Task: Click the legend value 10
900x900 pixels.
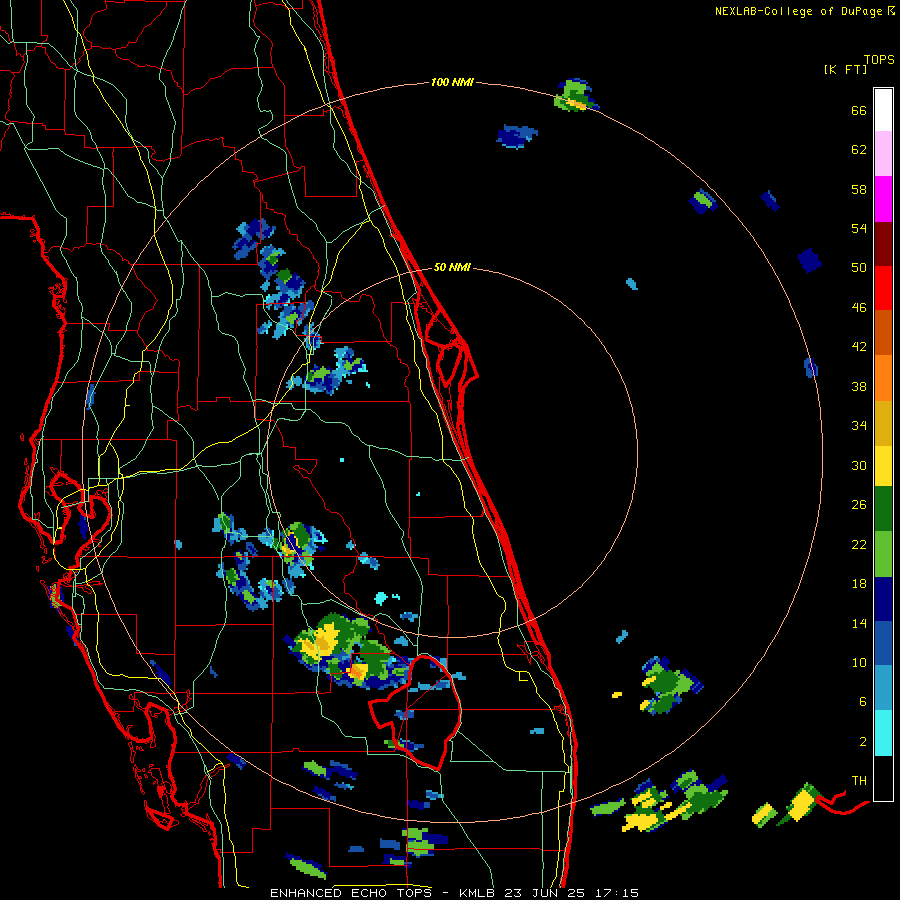Action: [859, 662]
